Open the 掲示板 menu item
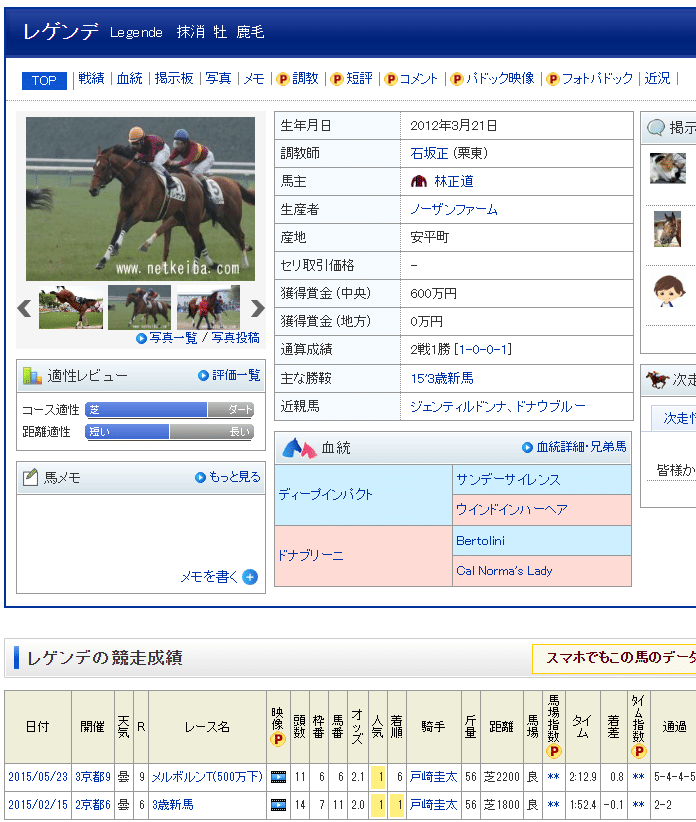The width and height of the screenshot is (696, 822). (x=174, y=79)
